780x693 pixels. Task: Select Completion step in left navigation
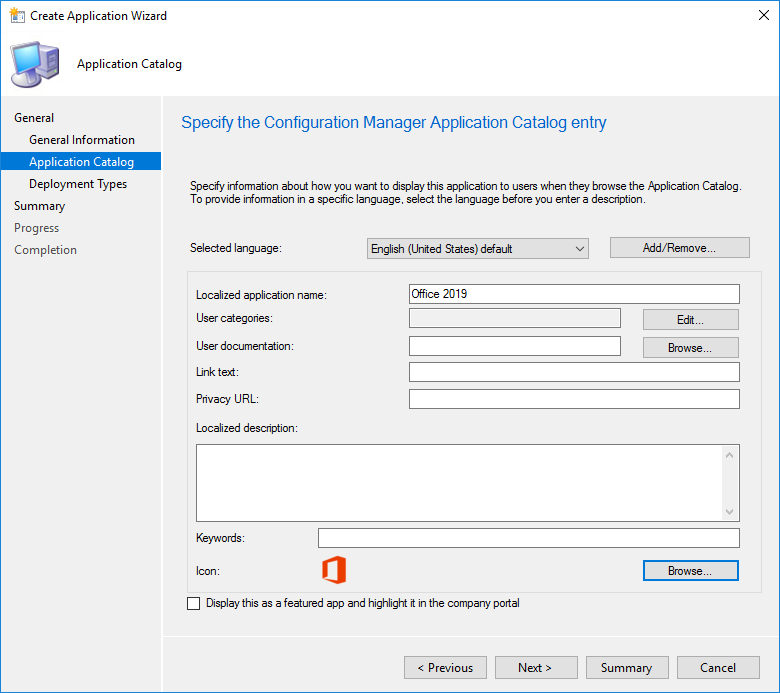pyautogui.click(x=45, y=250)
